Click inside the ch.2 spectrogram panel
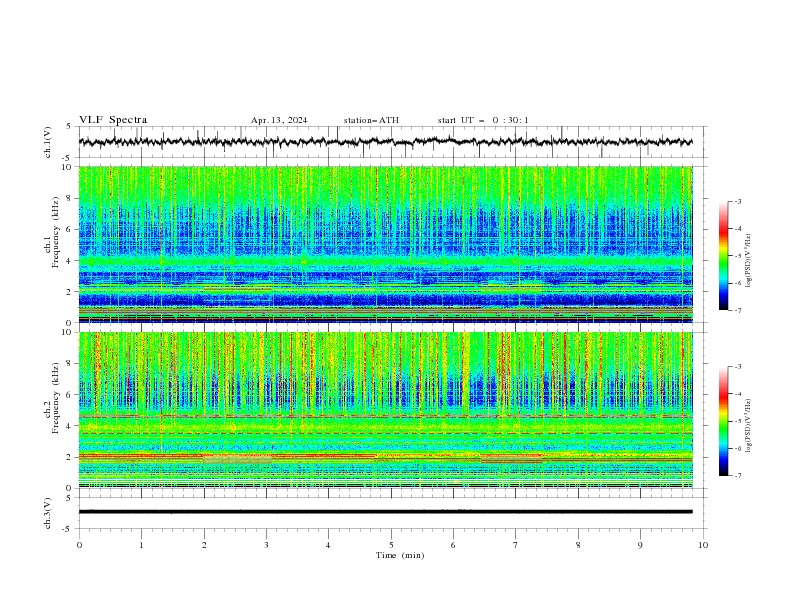Screen dimensions: 792x612 (x=386, y=410)
